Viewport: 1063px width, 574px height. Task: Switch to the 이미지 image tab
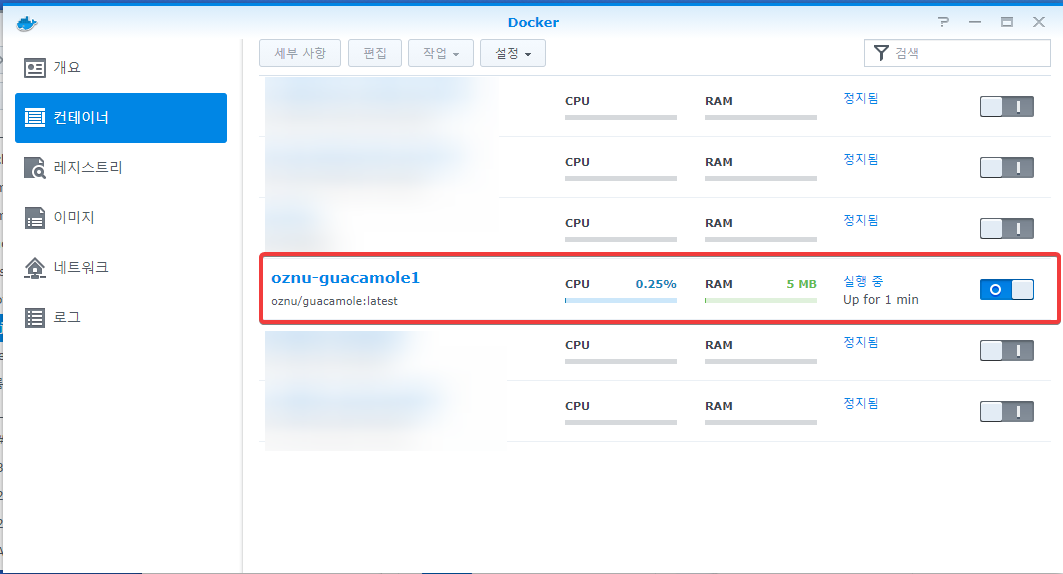[121, 218]
